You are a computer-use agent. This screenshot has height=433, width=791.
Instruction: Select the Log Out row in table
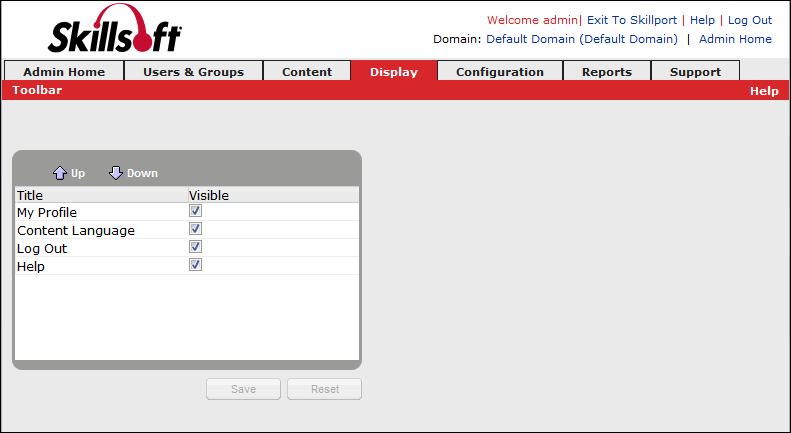[x=187, y=248]
